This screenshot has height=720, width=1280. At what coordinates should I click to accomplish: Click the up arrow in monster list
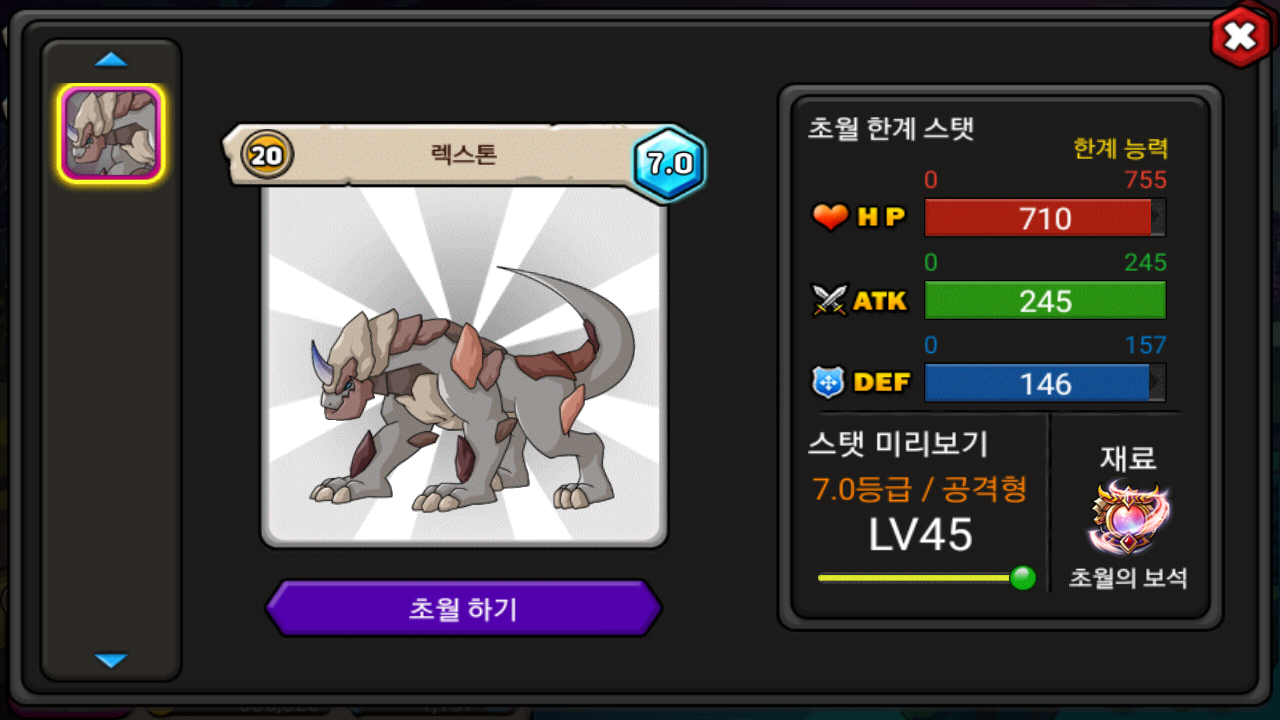[x=111, y=60]
